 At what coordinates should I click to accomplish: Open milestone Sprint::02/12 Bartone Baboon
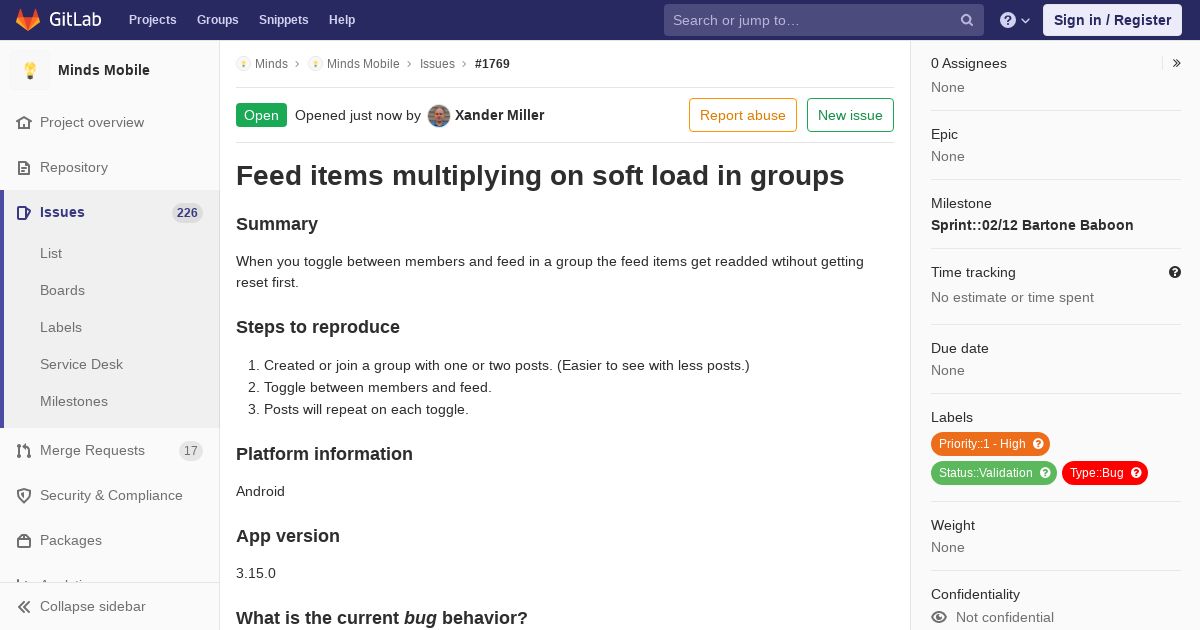coord(1032,225)
